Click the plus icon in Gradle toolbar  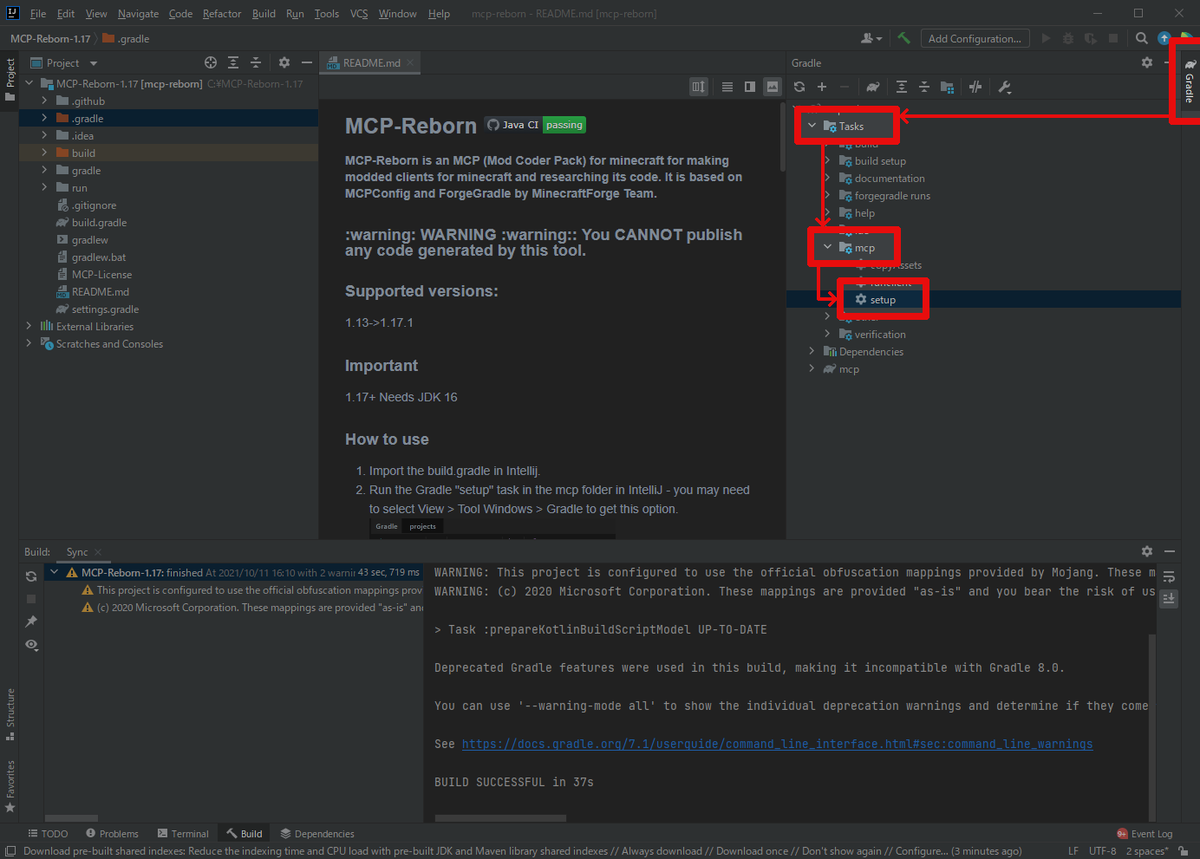point(822,87)
